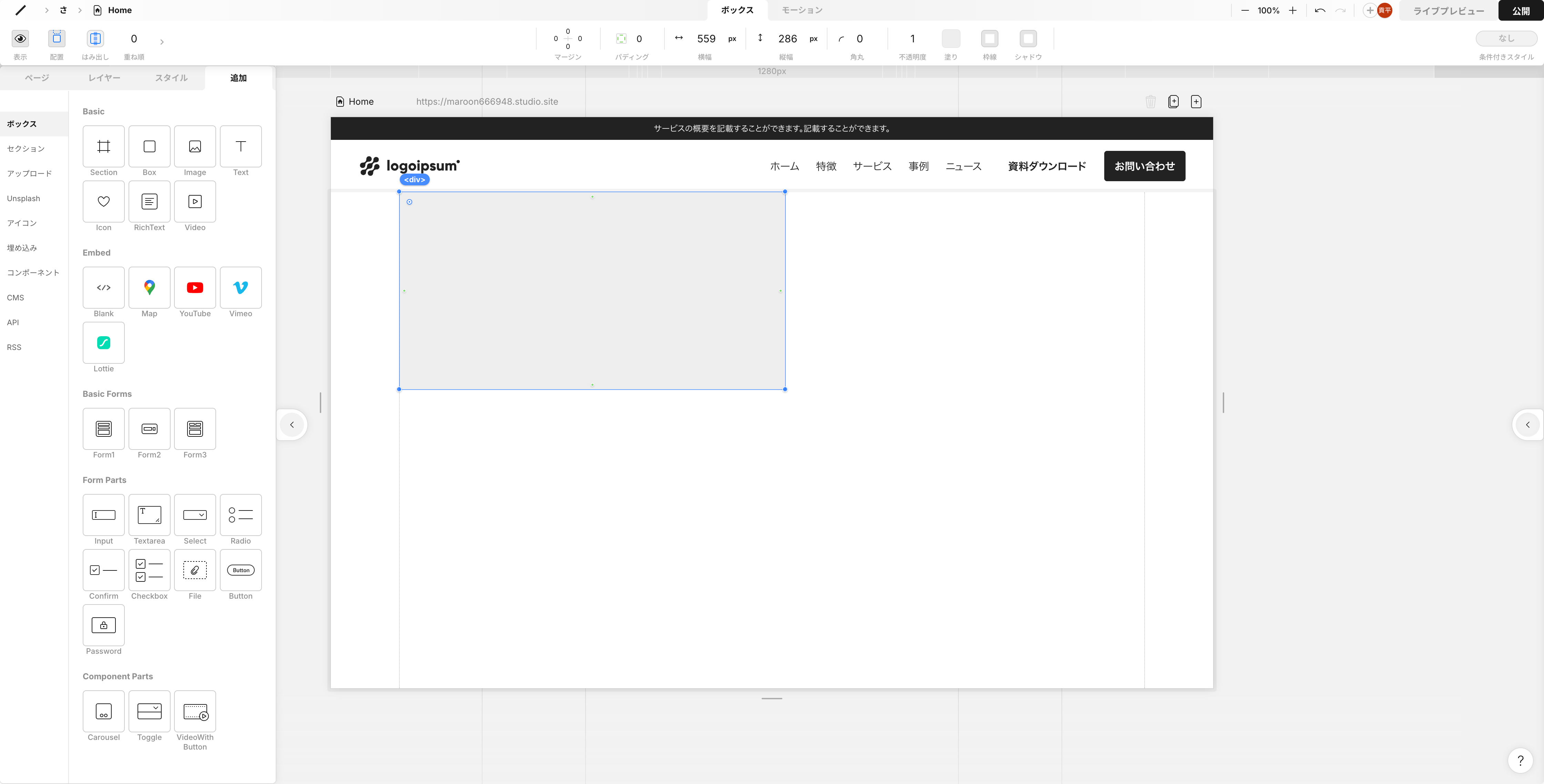Add a Box element

pyautogui.click(x=149, y=146)
